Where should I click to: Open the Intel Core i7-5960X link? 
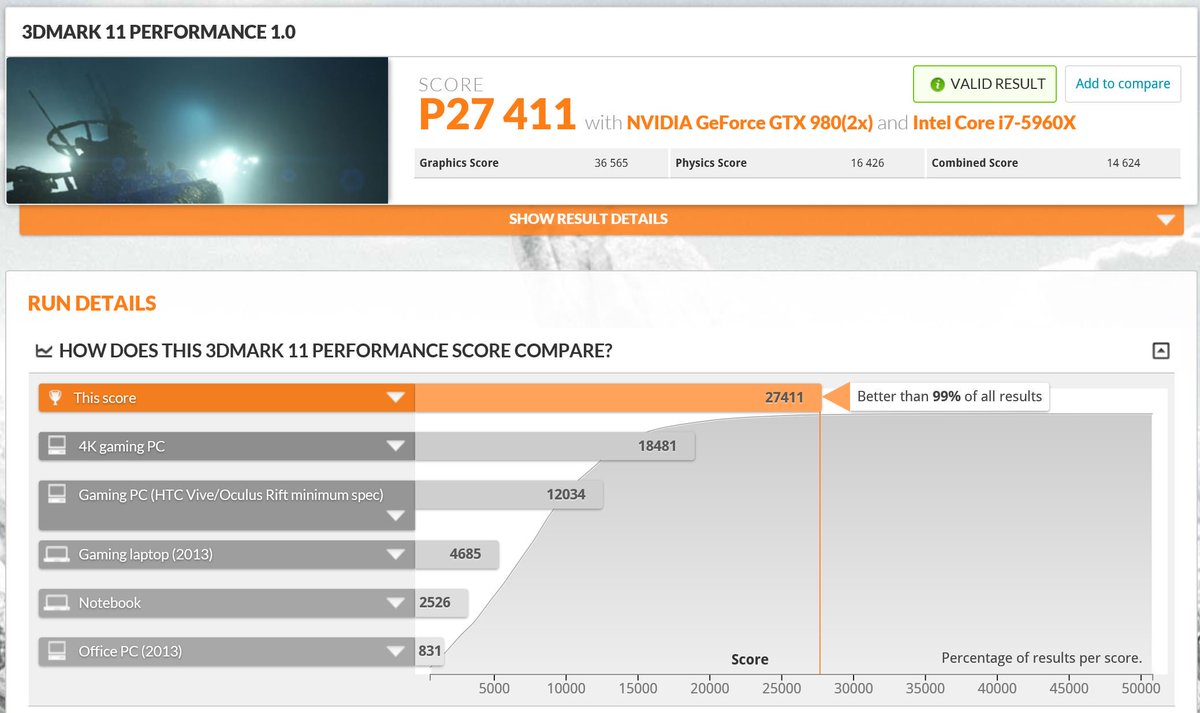[x=994, y=123]
